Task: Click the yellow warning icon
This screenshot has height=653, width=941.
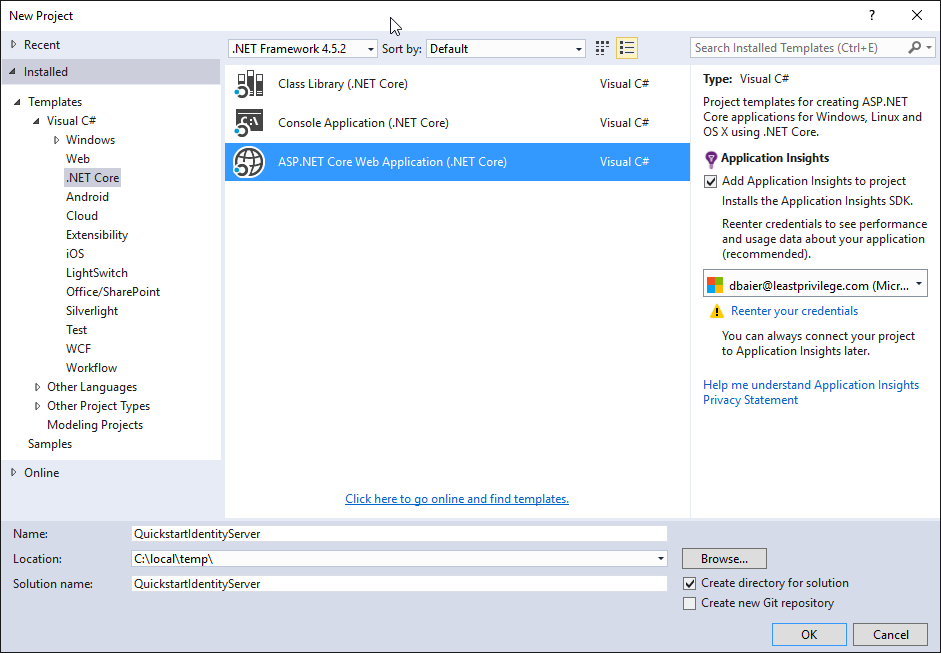Action: [717, 311]
